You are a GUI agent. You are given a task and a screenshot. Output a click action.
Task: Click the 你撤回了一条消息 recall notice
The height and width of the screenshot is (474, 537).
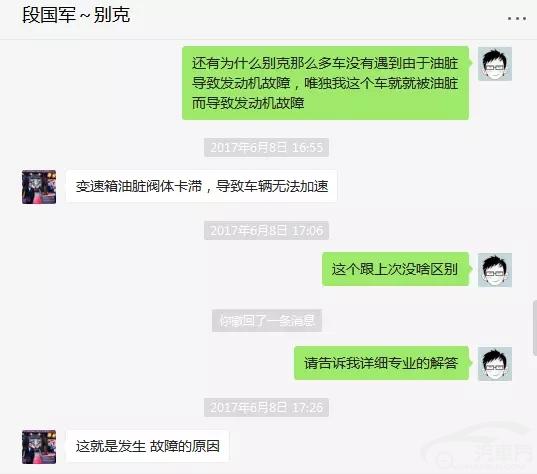pyautogui.click(x=267, y=321)
